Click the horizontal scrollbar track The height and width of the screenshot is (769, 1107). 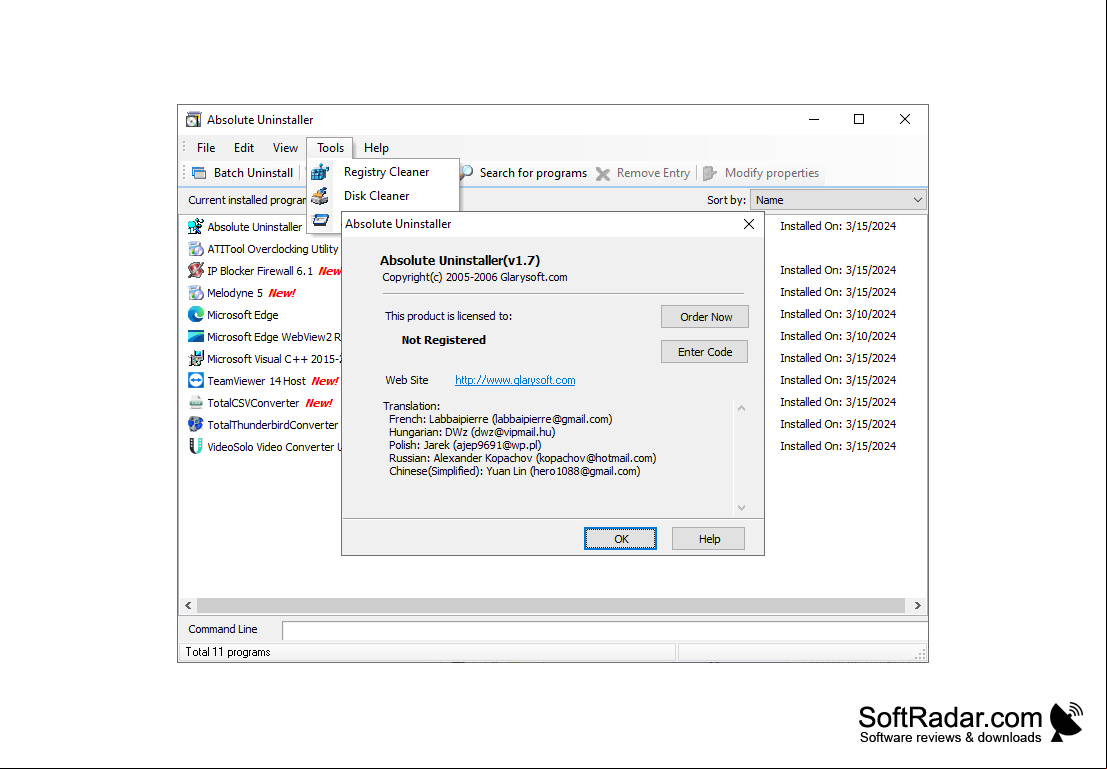point(551,605)
